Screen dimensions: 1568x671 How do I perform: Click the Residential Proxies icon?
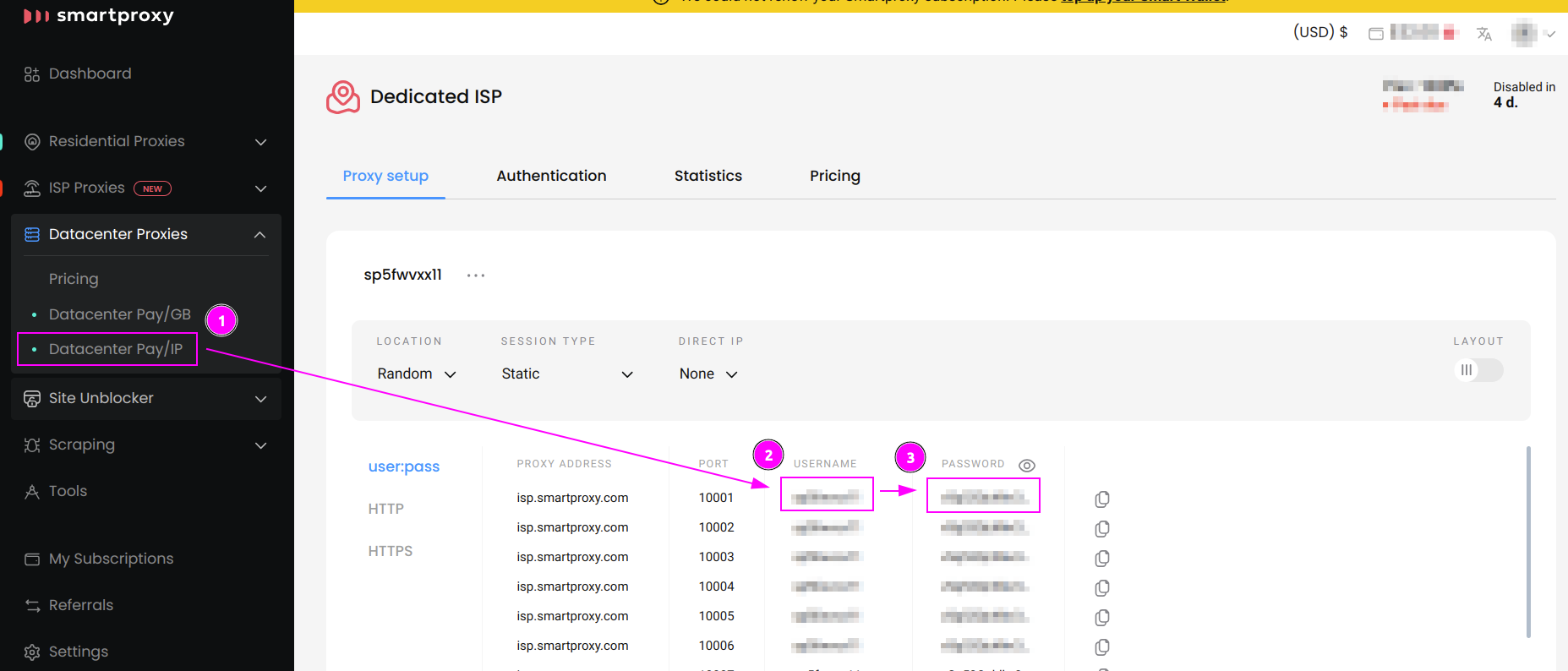coord(32,141)
